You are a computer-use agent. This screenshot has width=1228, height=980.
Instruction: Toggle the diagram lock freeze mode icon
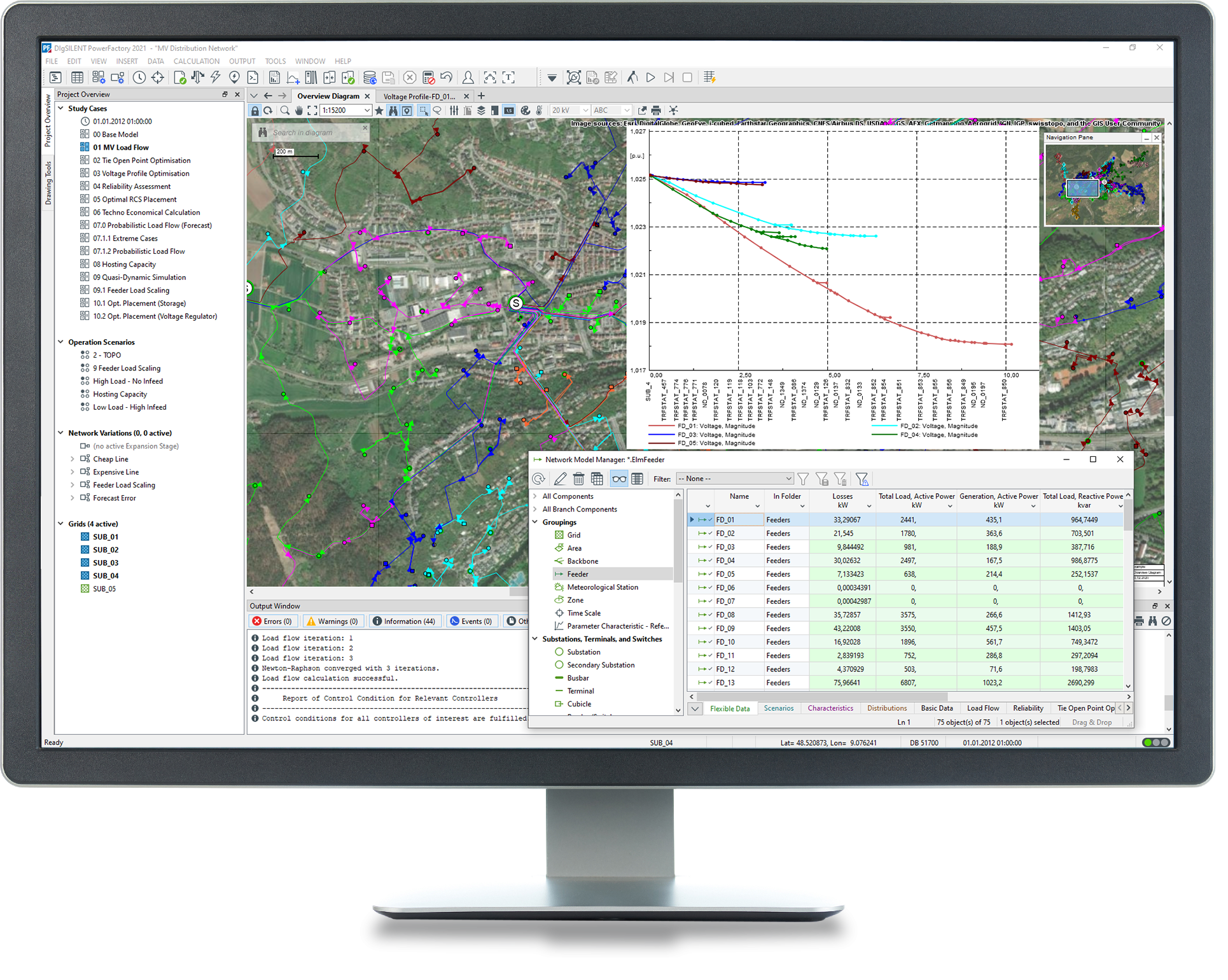(255, 111)
